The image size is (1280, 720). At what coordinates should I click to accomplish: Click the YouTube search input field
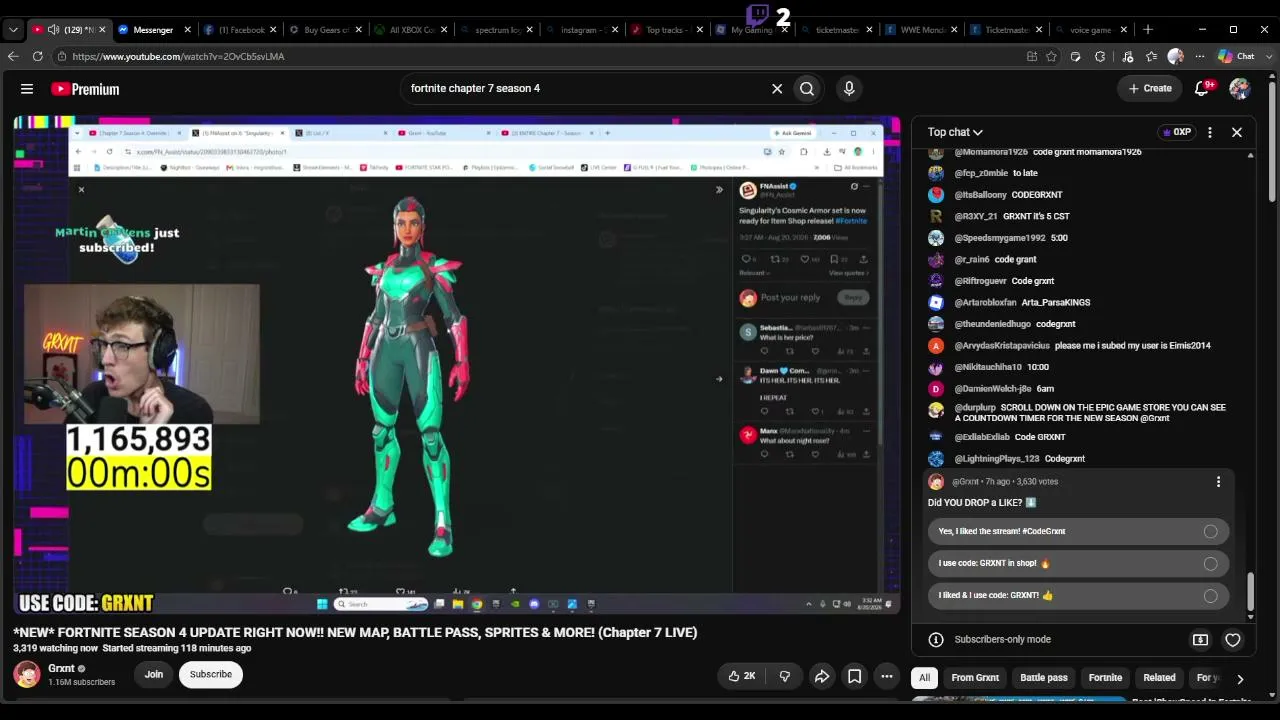click(585, 88)
